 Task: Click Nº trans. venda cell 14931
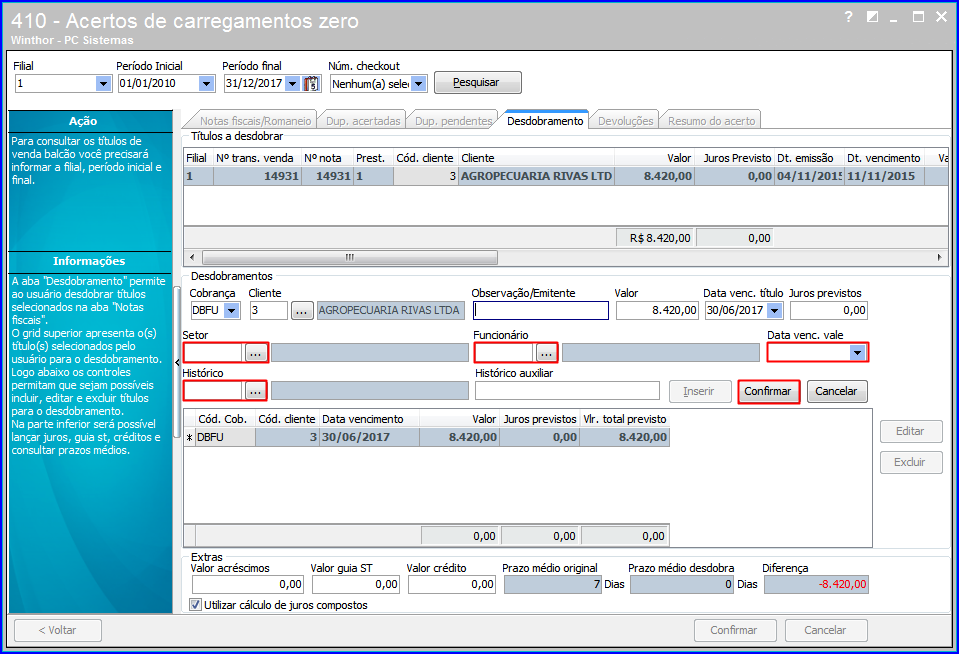point(257,176)
